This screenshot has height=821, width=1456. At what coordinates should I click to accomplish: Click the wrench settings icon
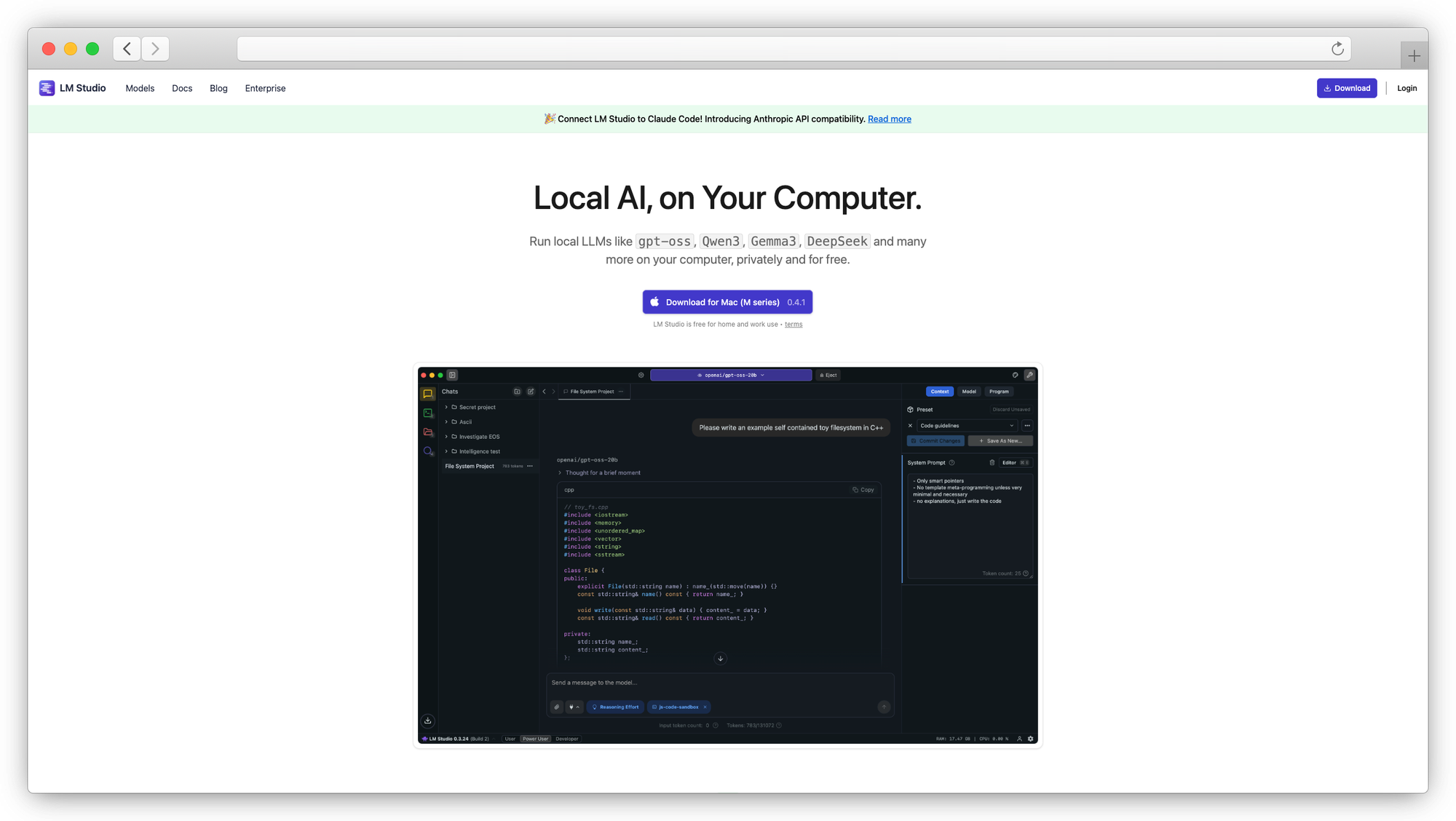1029,375
